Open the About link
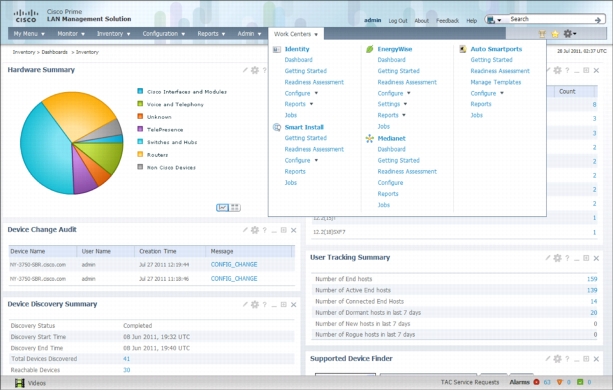 tap(421, 21)
